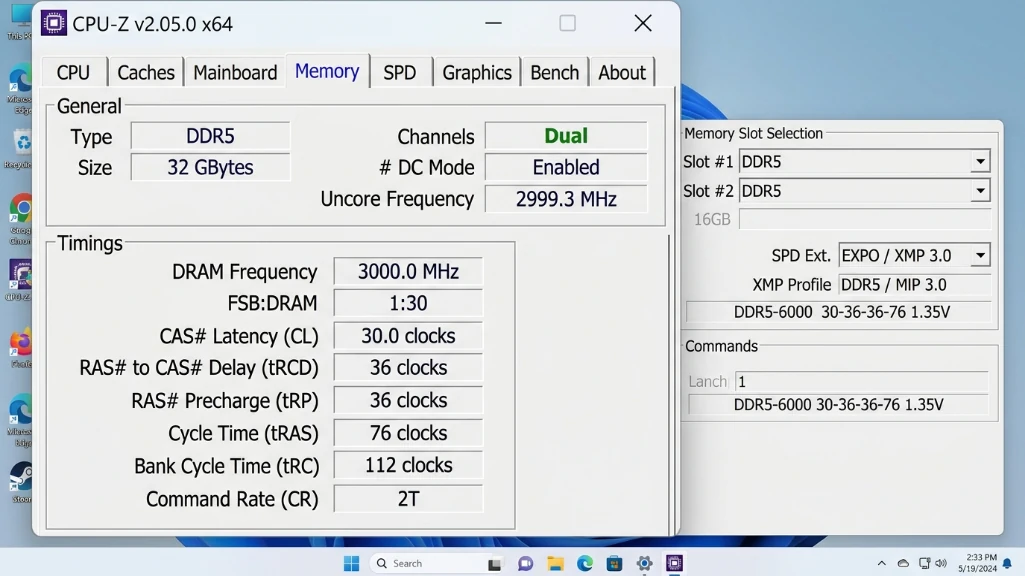Click the empty 16GB field
1025x576 pixels.
(x=864, y=219)
